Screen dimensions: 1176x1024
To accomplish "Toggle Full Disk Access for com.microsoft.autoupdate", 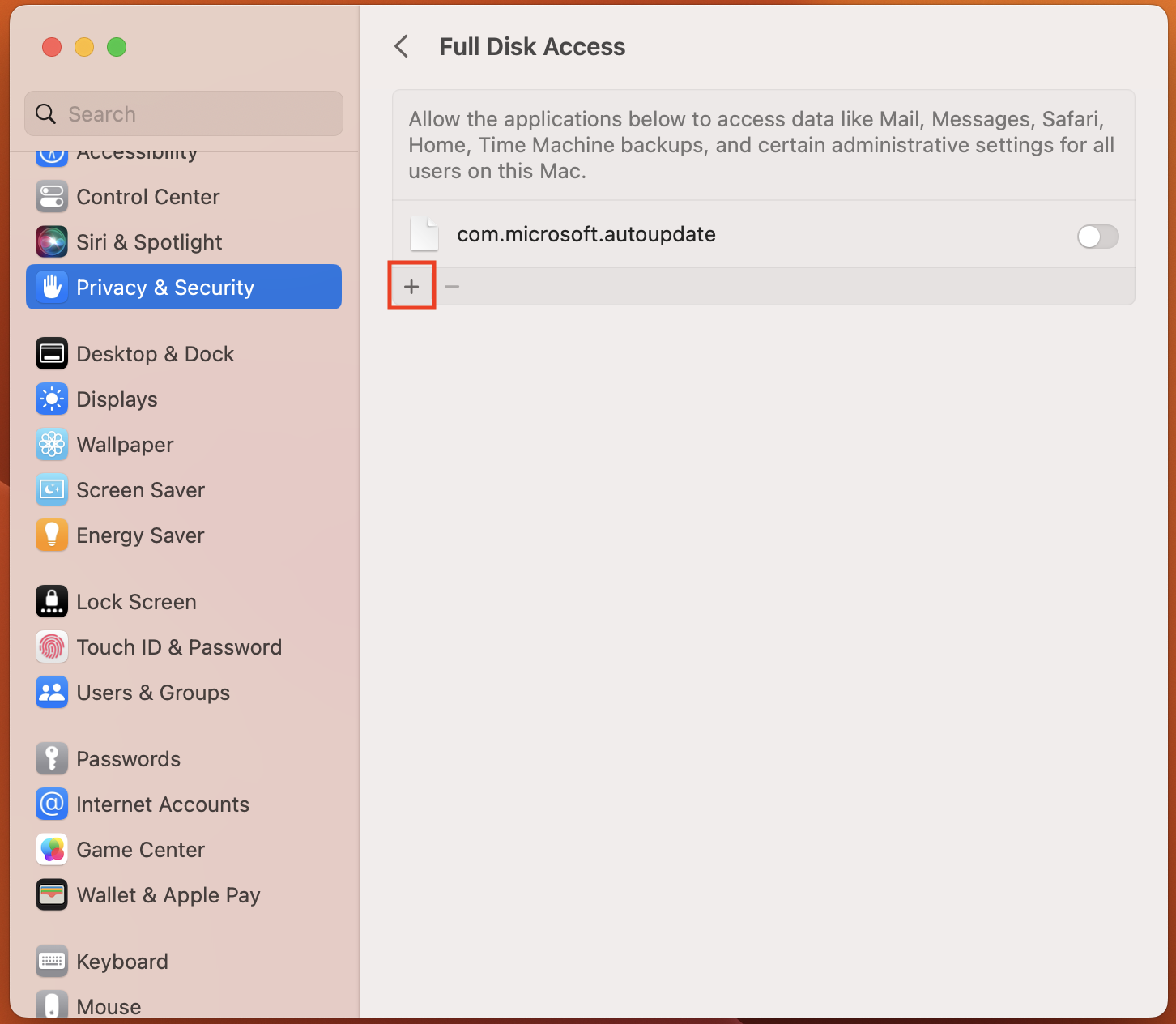I will (x=1097, y=237).
